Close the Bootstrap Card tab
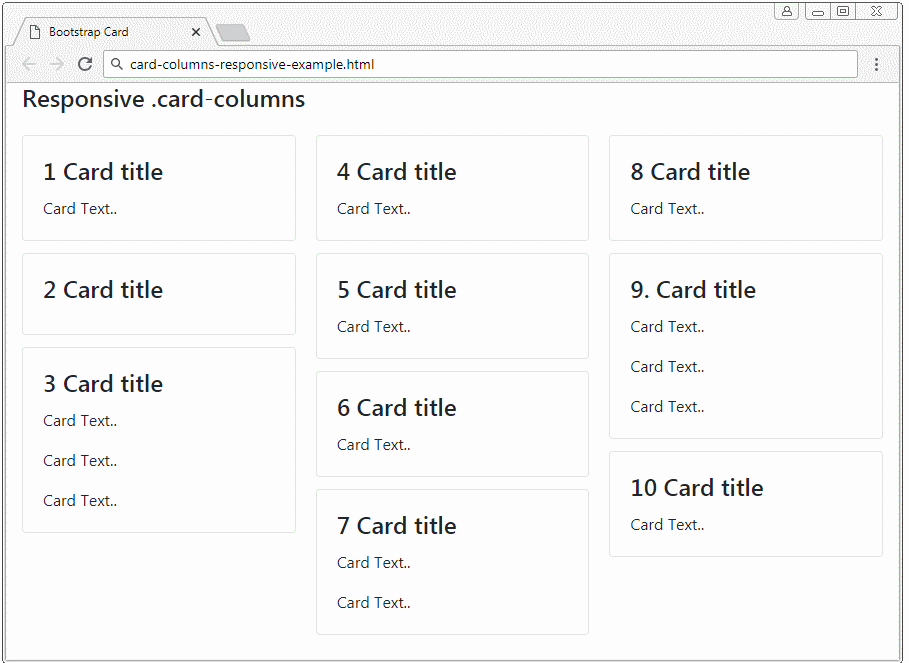 tap(196, 32)
